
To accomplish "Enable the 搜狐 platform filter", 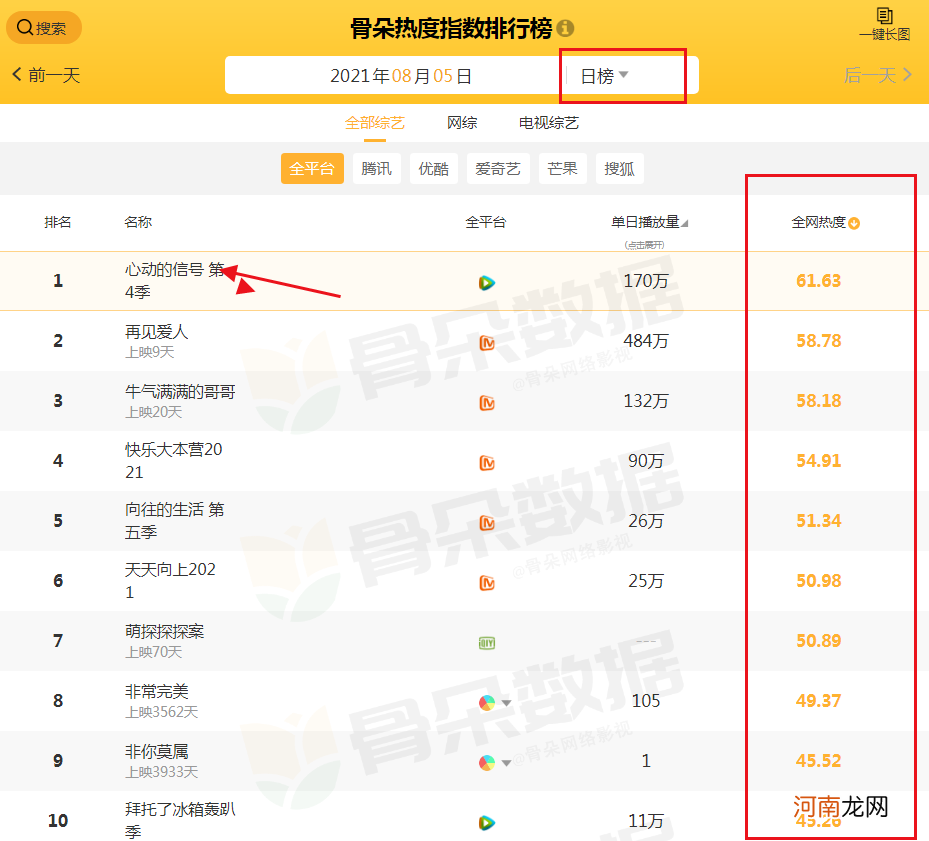I will click(x=620, y=168).
